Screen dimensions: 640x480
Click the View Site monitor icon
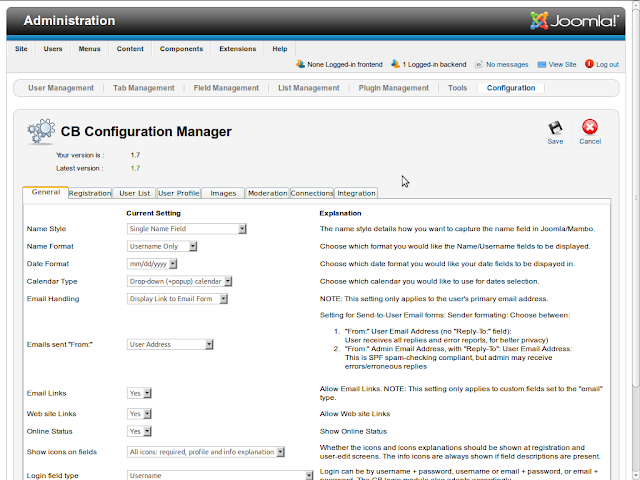click(x=542, y=64)
